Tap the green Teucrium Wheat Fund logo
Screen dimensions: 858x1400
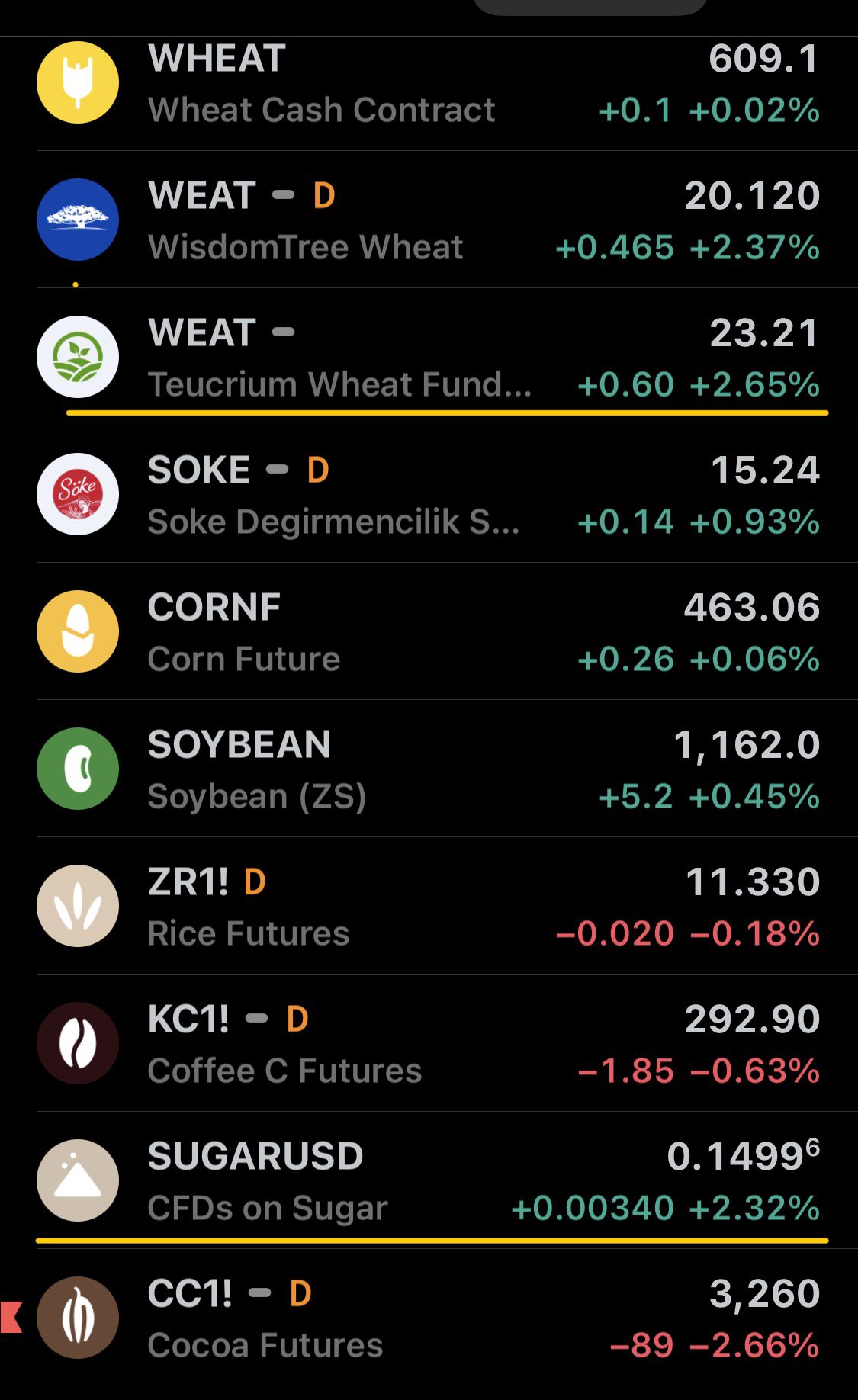[78, 357]
